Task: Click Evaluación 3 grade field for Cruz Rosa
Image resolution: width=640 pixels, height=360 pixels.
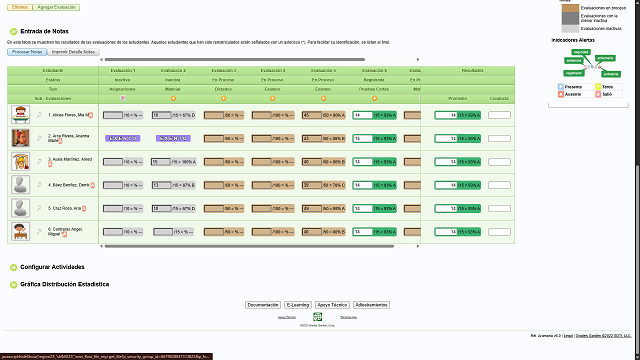Action: click(214, 209)
